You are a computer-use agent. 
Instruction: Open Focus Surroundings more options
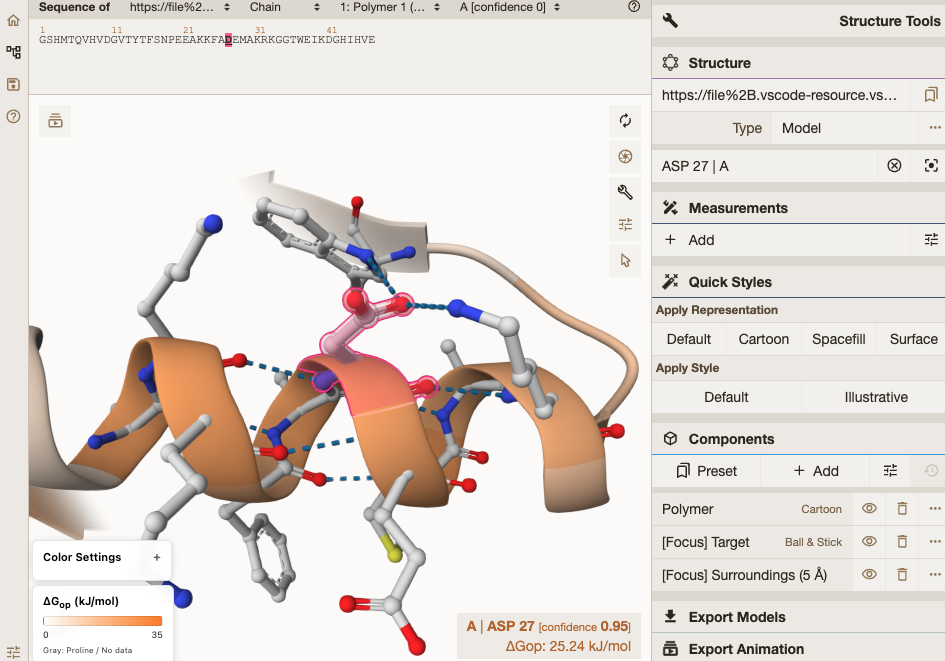point(934,574)
